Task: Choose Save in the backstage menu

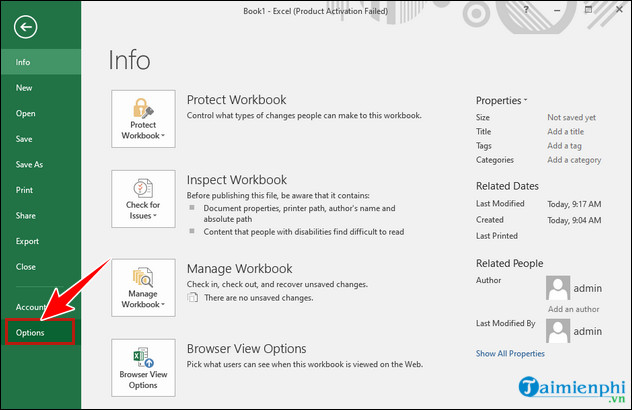Action: (x=41, y=139)
